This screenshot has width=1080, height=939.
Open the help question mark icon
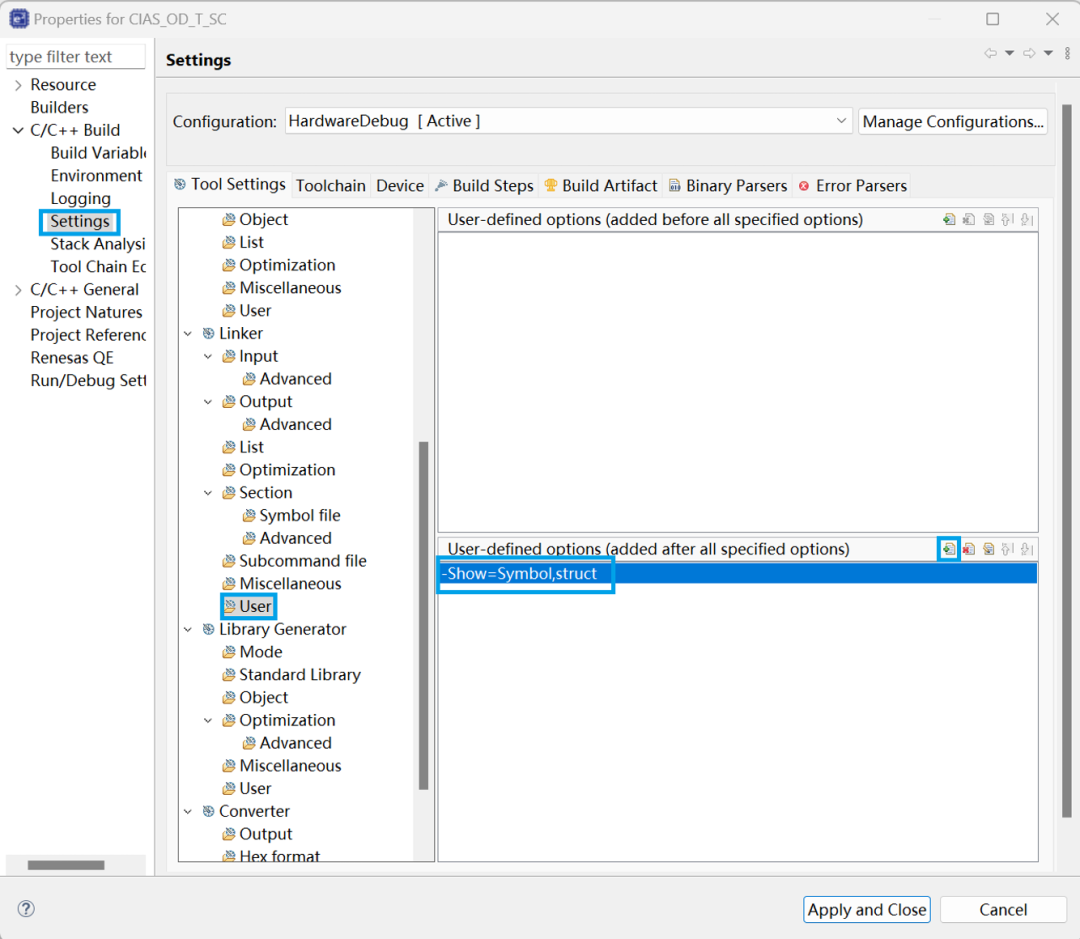(x=26, y=909)
